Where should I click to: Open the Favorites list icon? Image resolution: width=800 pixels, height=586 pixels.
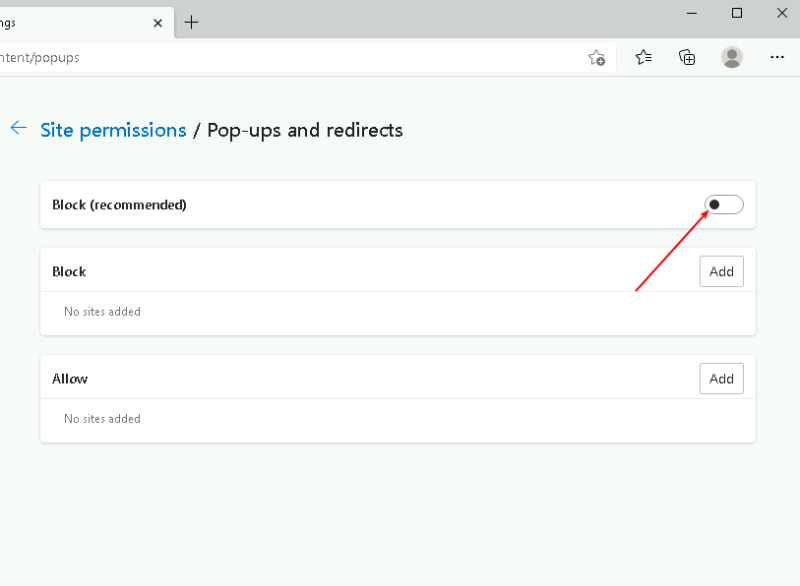643,57
